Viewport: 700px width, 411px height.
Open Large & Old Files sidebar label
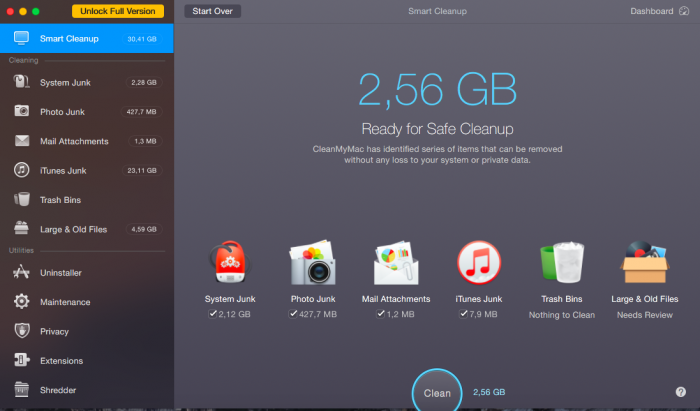pos(73,229)
